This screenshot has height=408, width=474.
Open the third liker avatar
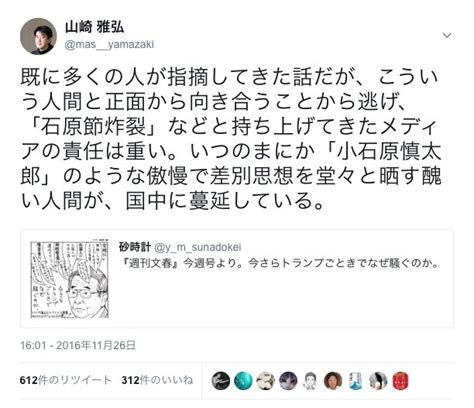tap(266, 381)
